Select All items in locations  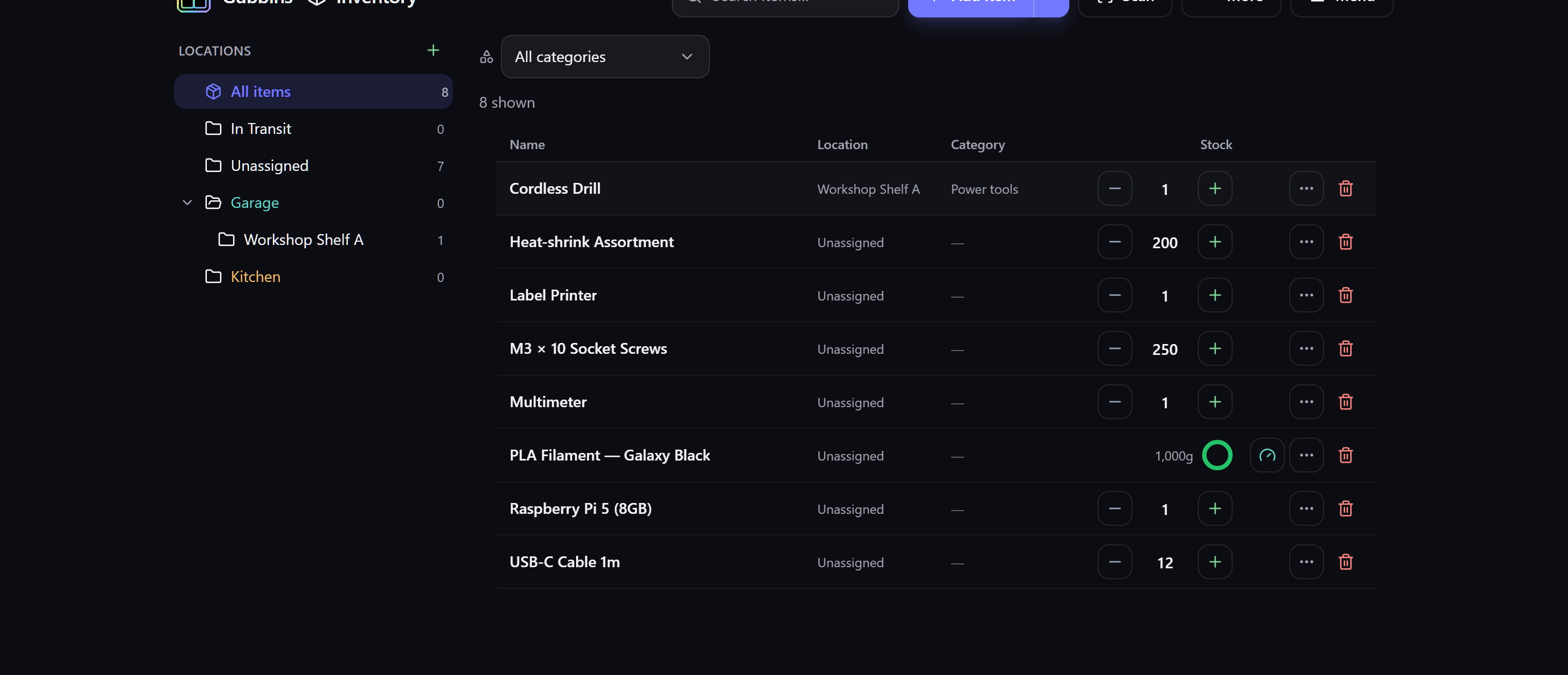(313, 91)
